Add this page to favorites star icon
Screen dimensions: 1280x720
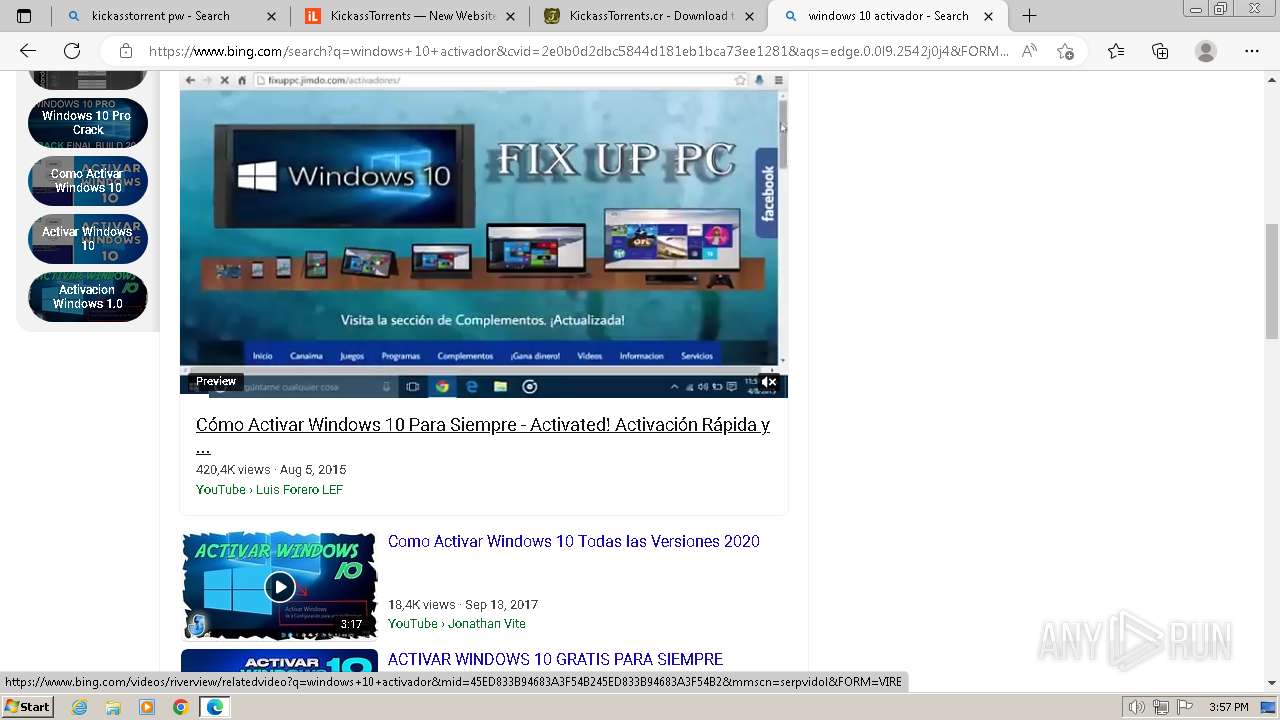[x=1066, y=51]
